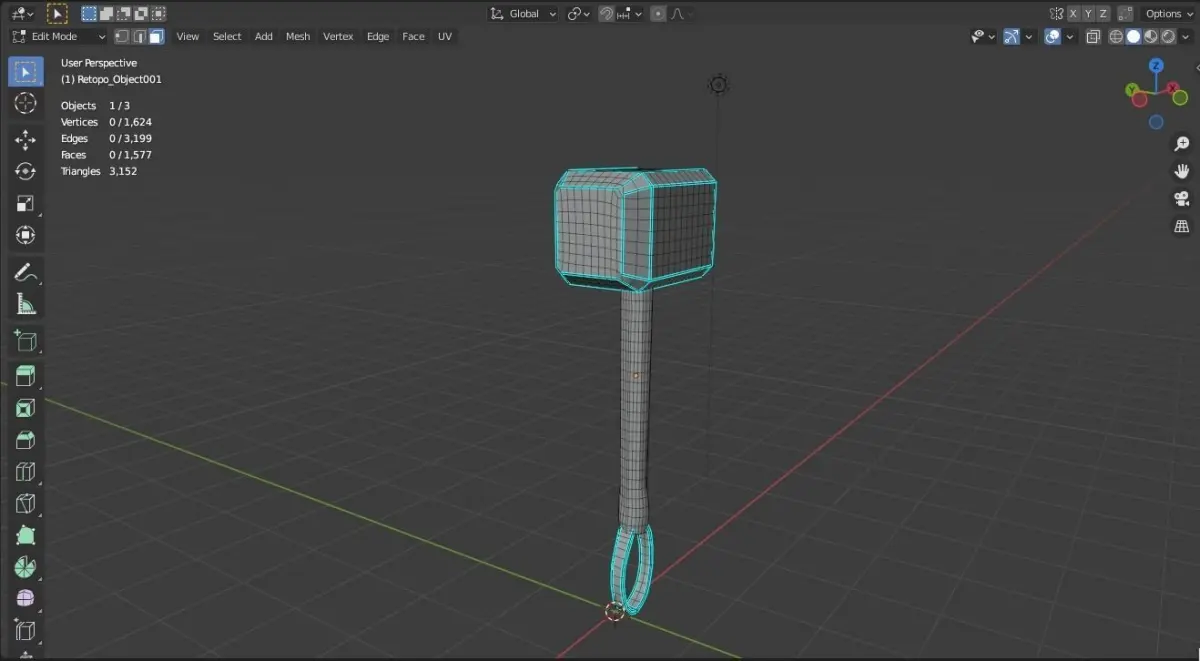Toggle proportional editing
The height and width of the screenshot is (661, 1200).
(657, 14)
